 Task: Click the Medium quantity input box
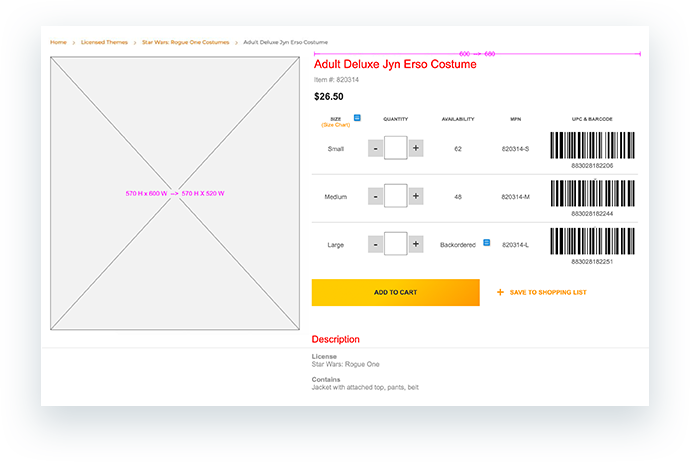point(395,196)
